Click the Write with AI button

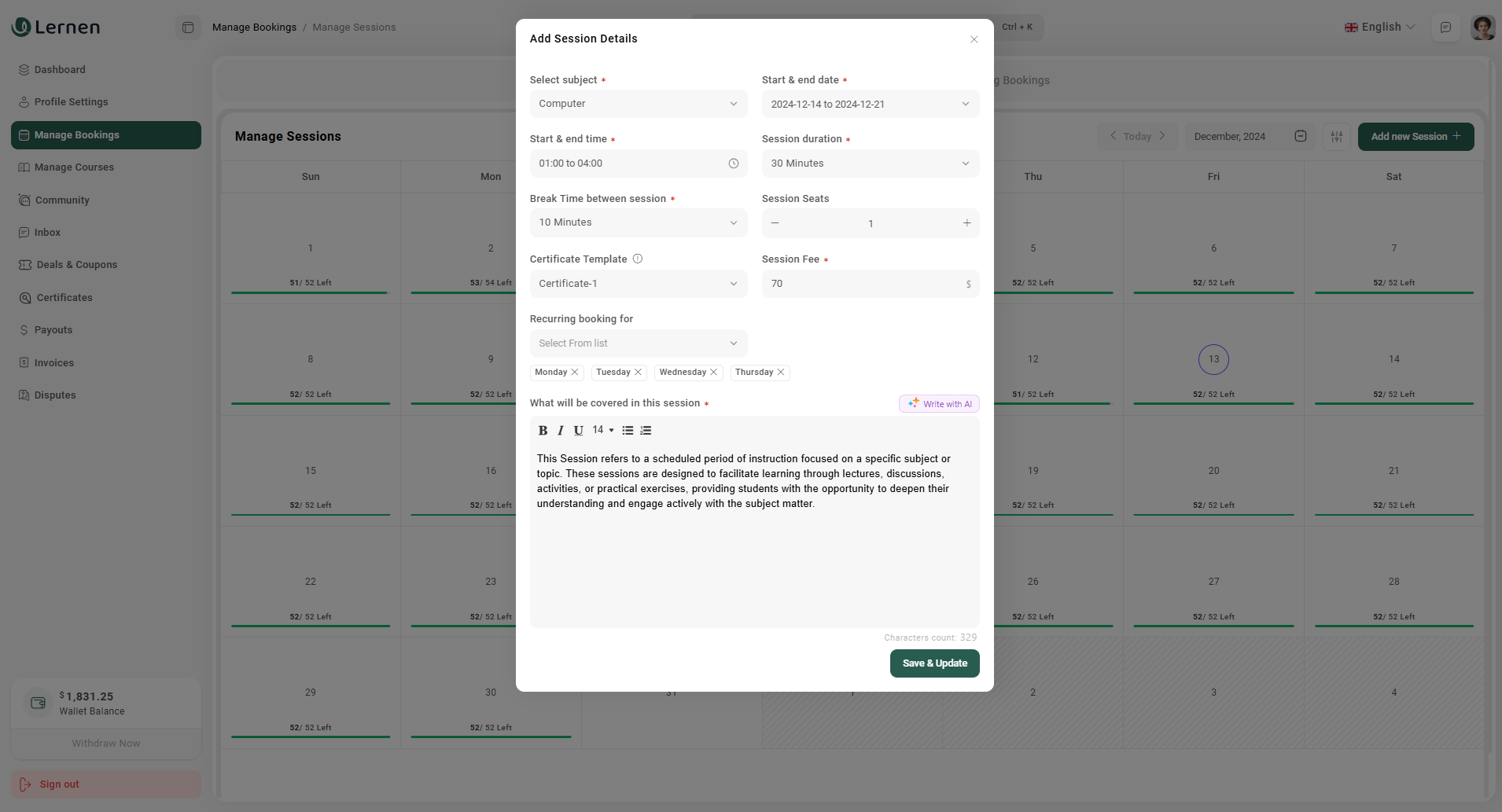[x=939, y=404]
